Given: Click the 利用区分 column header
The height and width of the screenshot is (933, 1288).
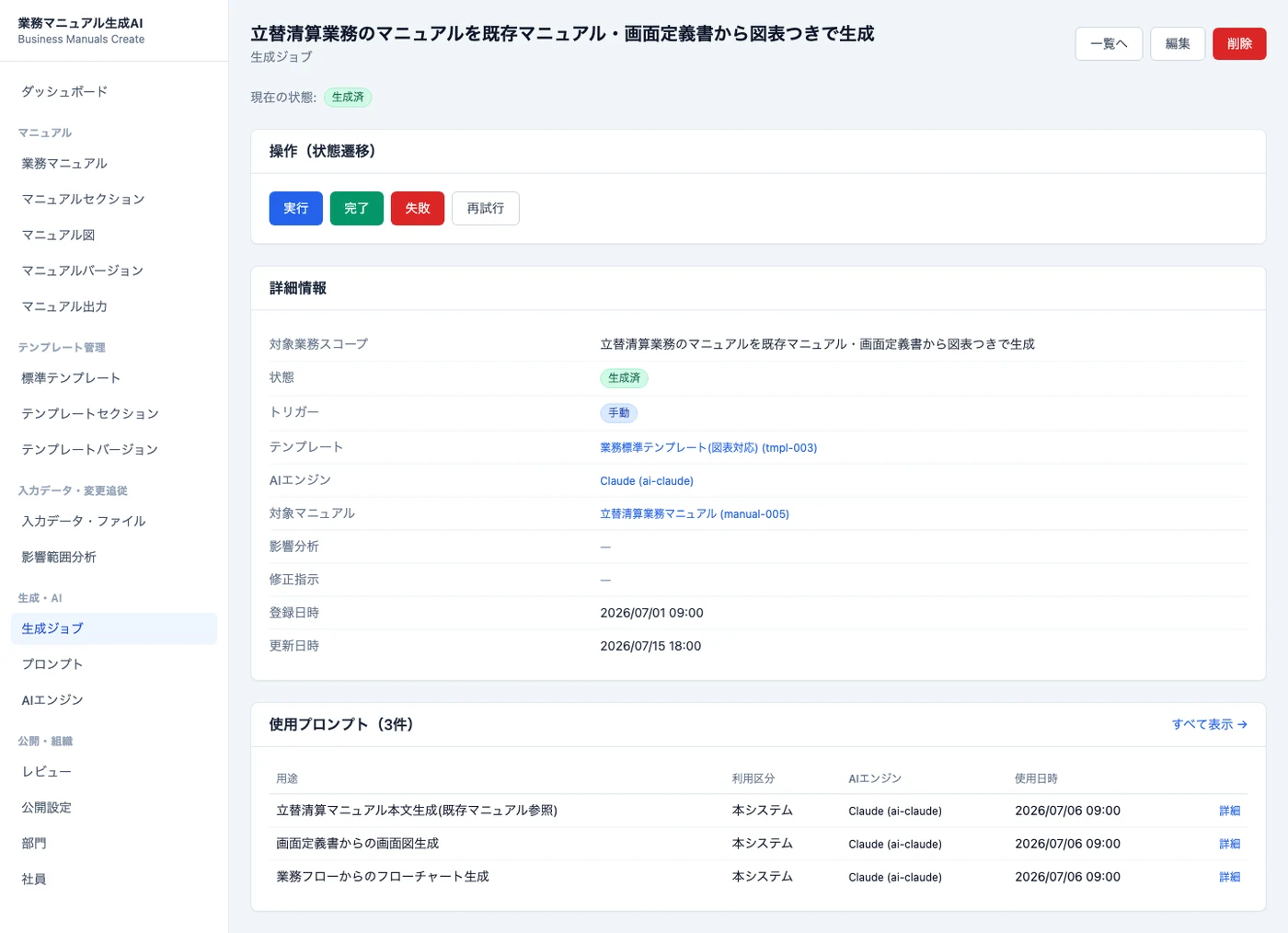Looking at the screenshot, I should click(753, 779).
